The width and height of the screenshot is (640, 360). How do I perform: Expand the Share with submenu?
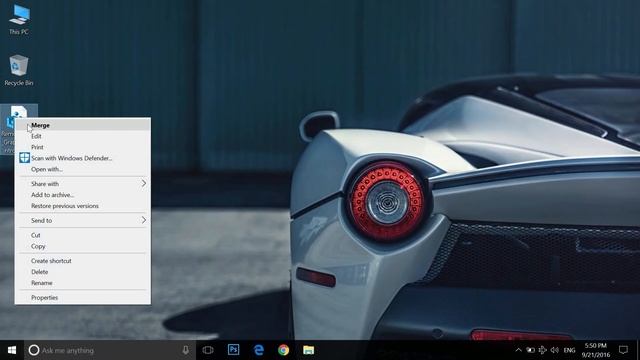coord(82,184)
